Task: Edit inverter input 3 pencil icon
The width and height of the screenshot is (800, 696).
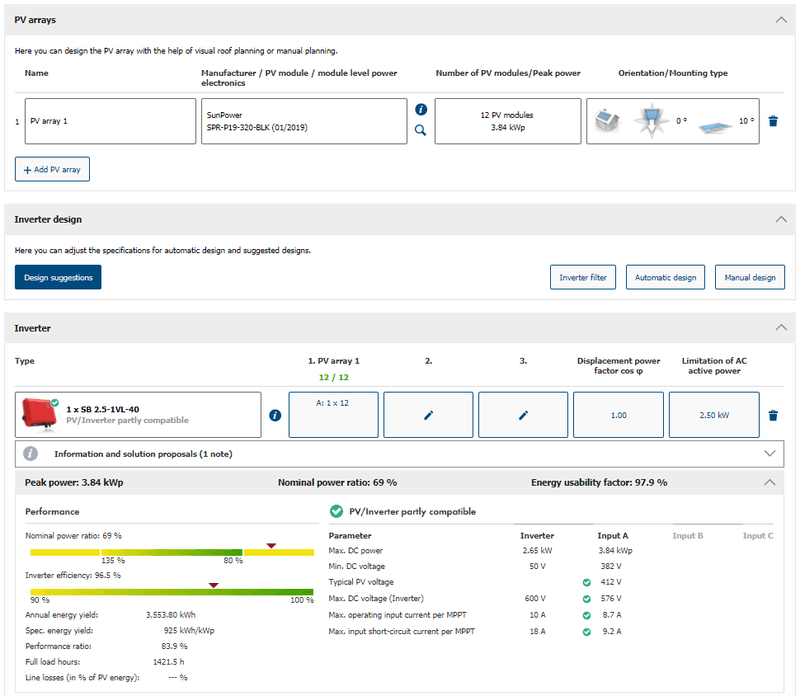Action: coord(523,415)
